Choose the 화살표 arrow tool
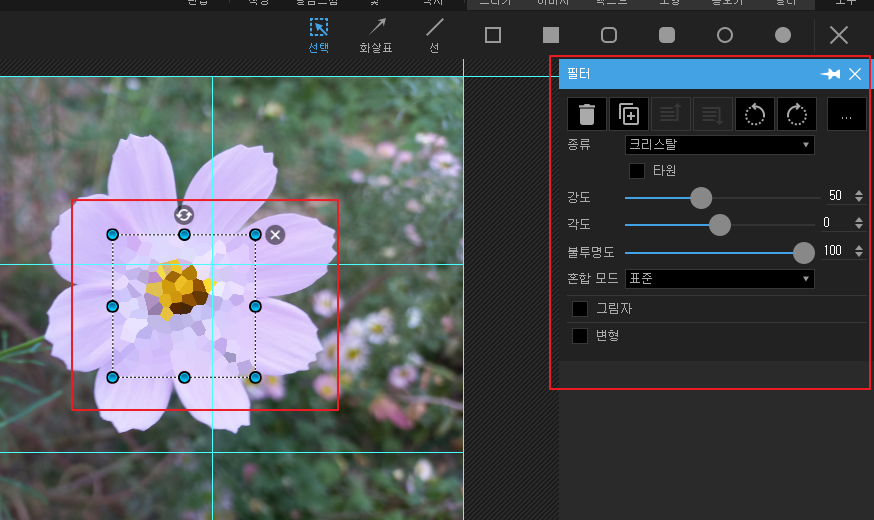Image resolution: width=874 pixels, height=520 pixels. click(x=376, y=35)
